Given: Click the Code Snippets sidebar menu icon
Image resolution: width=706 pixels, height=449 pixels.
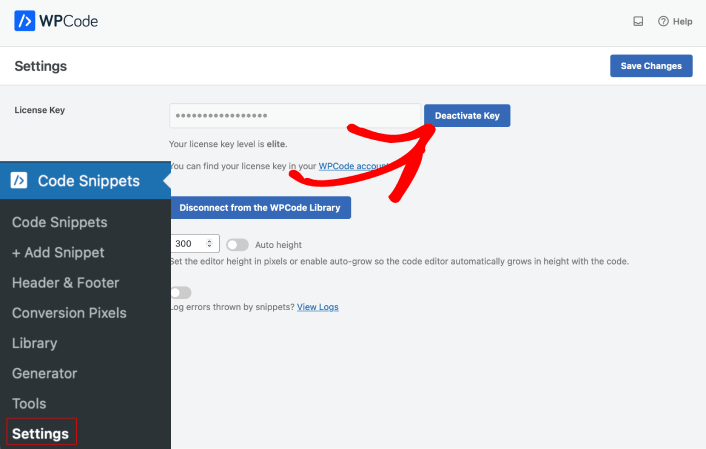Looking at the screenshot, I should pos(19,180).
